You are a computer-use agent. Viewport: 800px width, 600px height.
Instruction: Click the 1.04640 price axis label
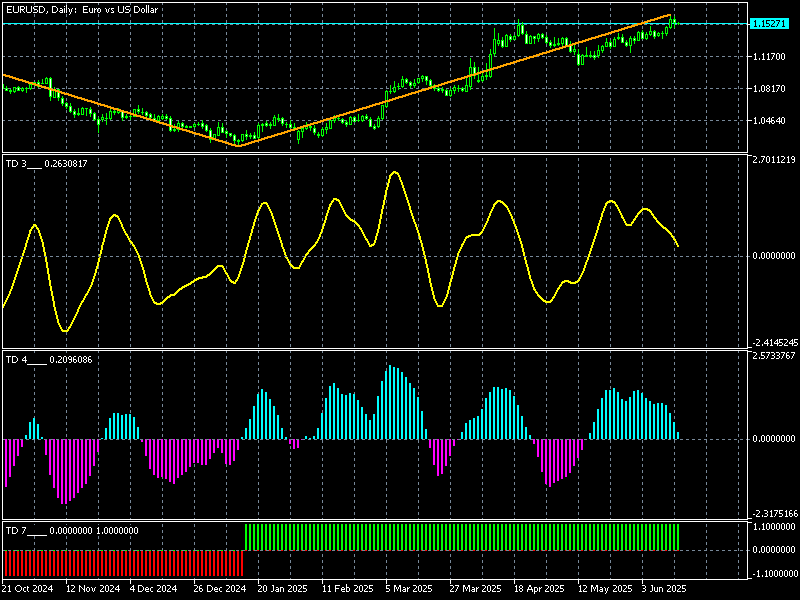coord(769,121)
